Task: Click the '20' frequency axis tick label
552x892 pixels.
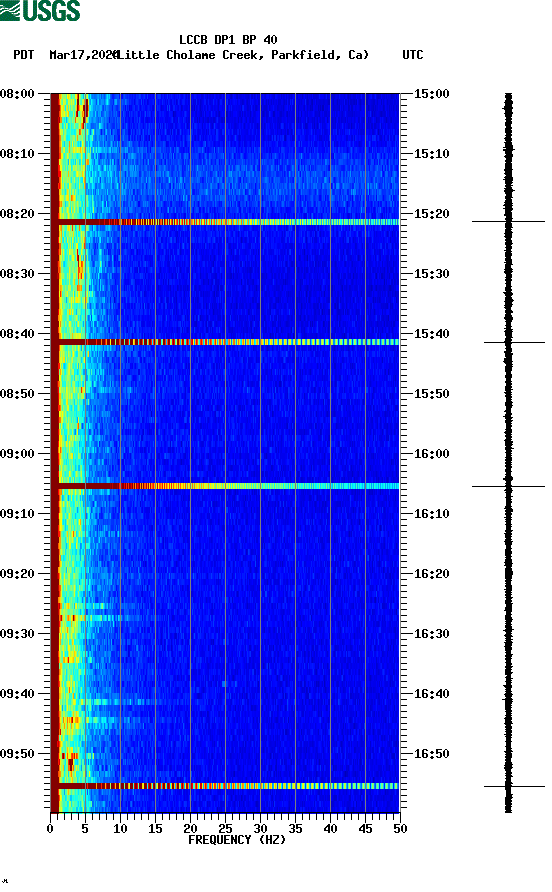Action: click(x=190, y=829)
